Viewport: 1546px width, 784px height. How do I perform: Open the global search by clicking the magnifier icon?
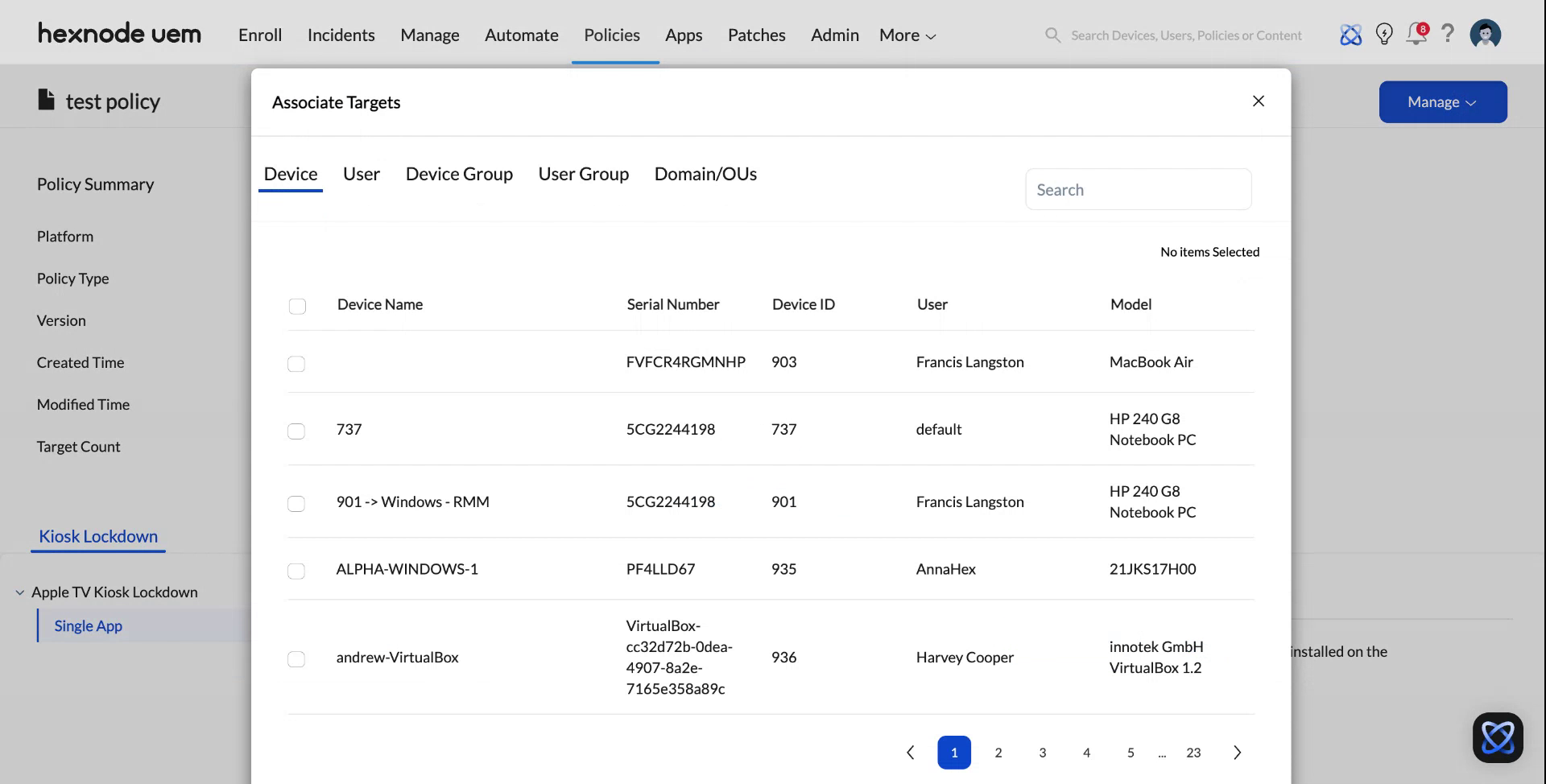pyautogui.click(x=1052, y=35)
